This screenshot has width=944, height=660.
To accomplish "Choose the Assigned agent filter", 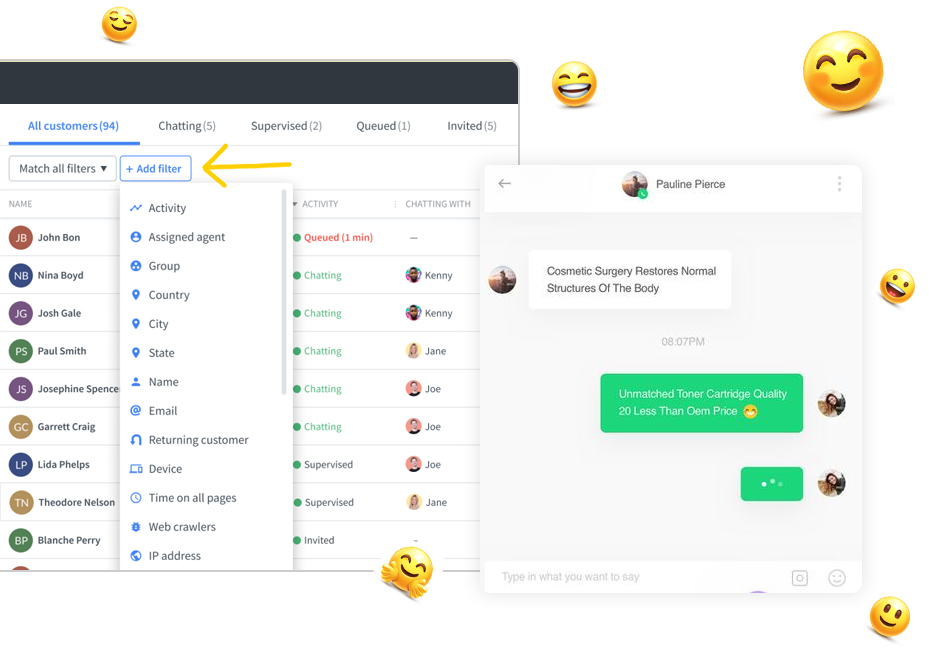I will [x=178, y=237].
